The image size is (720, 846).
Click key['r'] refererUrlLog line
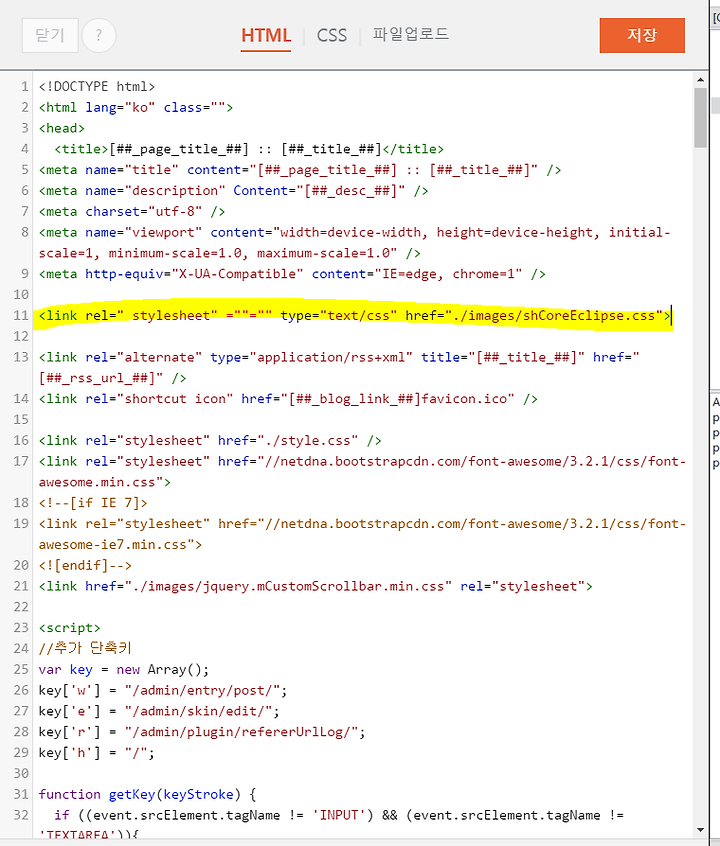(202, 732)
